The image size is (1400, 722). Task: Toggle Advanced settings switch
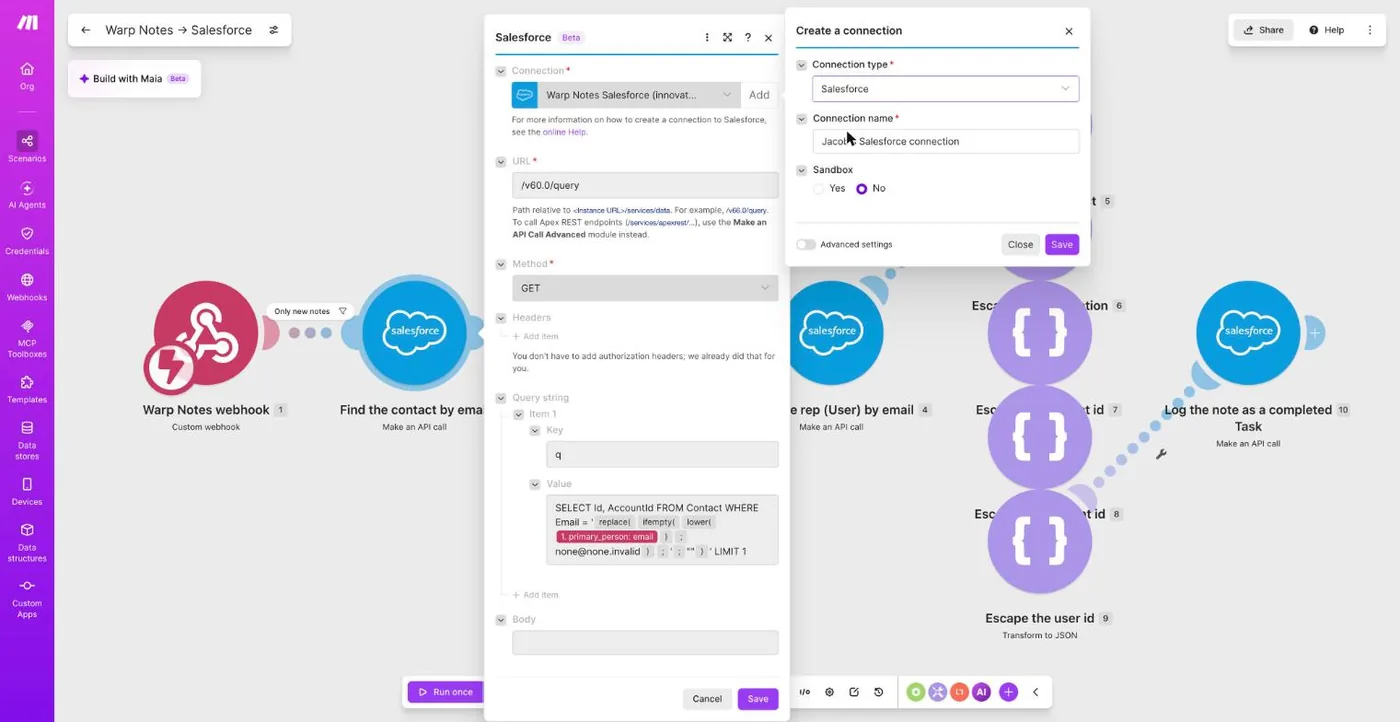pos(806,244)
